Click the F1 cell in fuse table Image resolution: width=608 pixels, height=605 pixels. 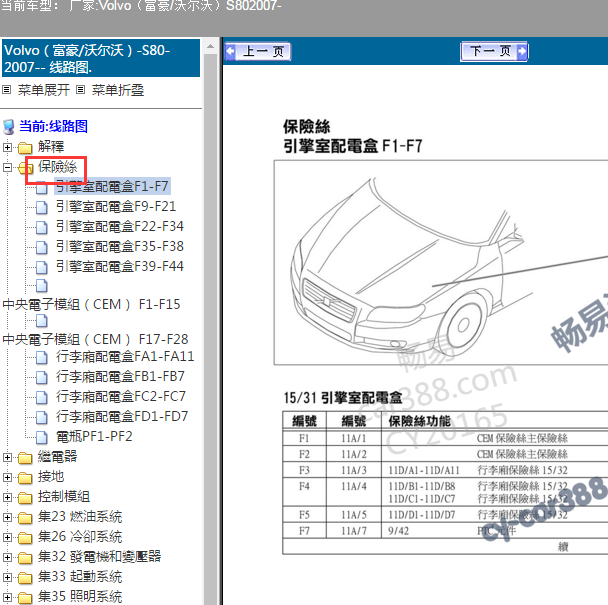(x=304, y=438)
